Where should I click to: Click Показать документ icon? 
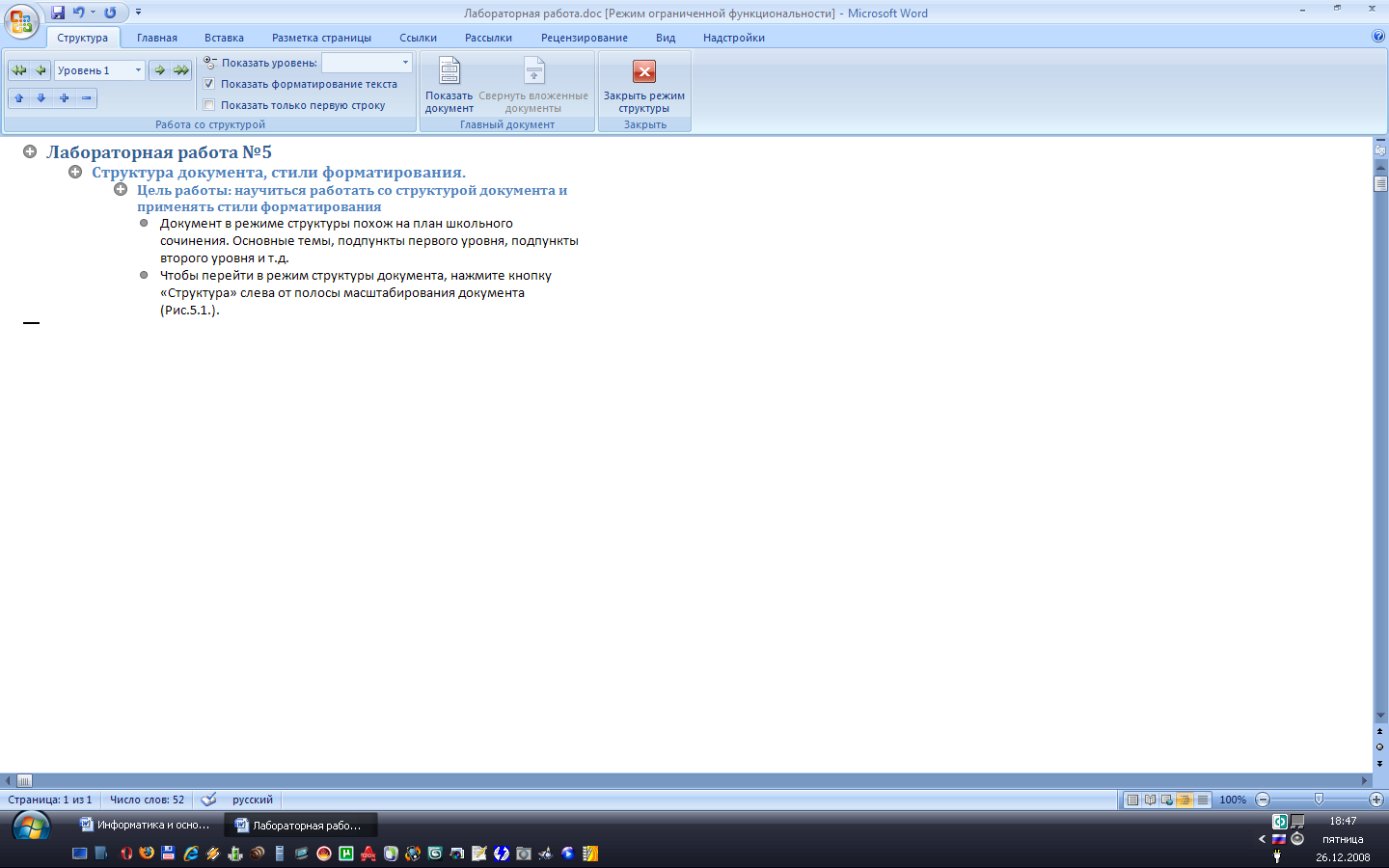(x=449, y=71)
